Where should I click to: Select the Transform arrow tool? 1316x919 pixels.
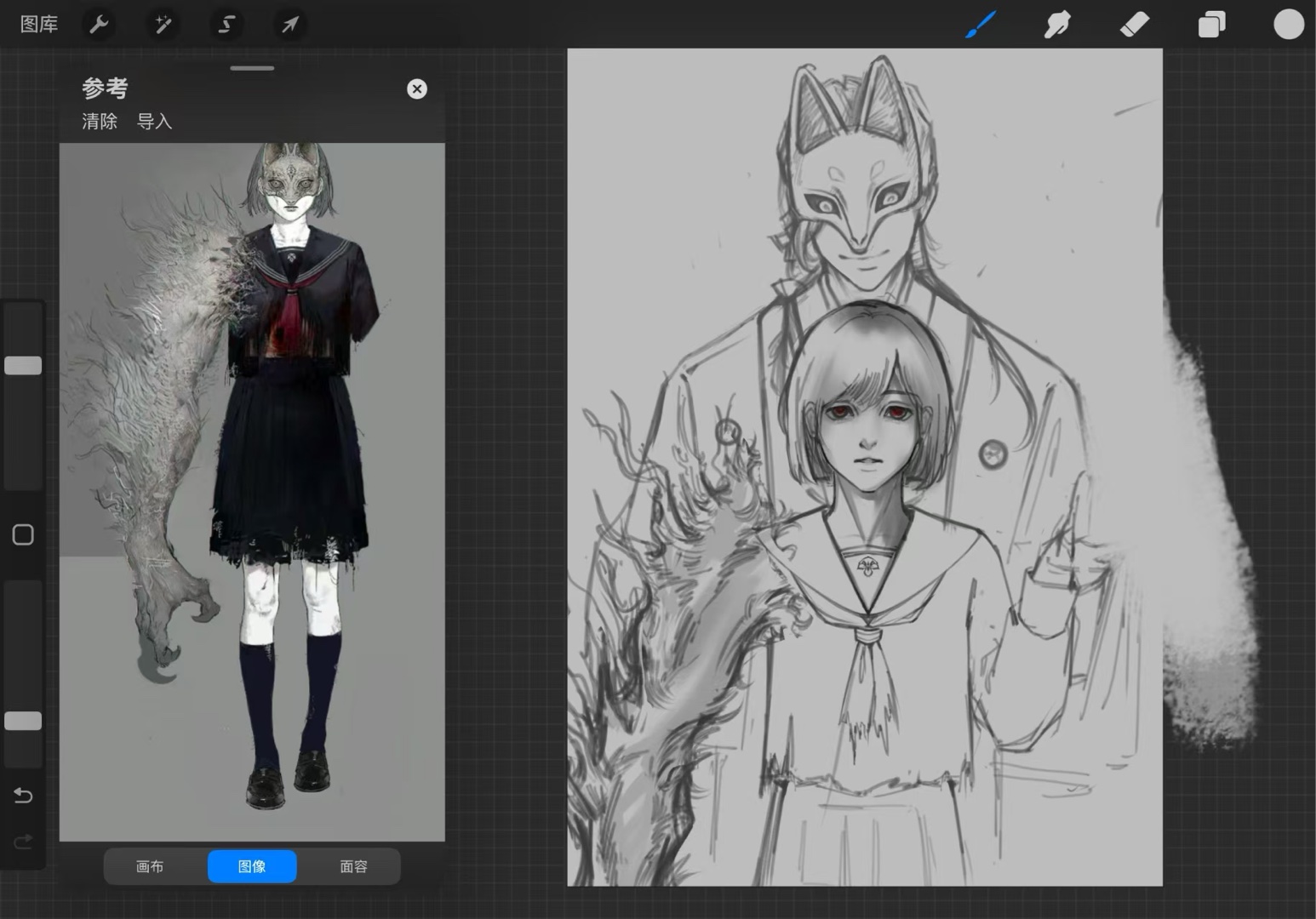290,25
